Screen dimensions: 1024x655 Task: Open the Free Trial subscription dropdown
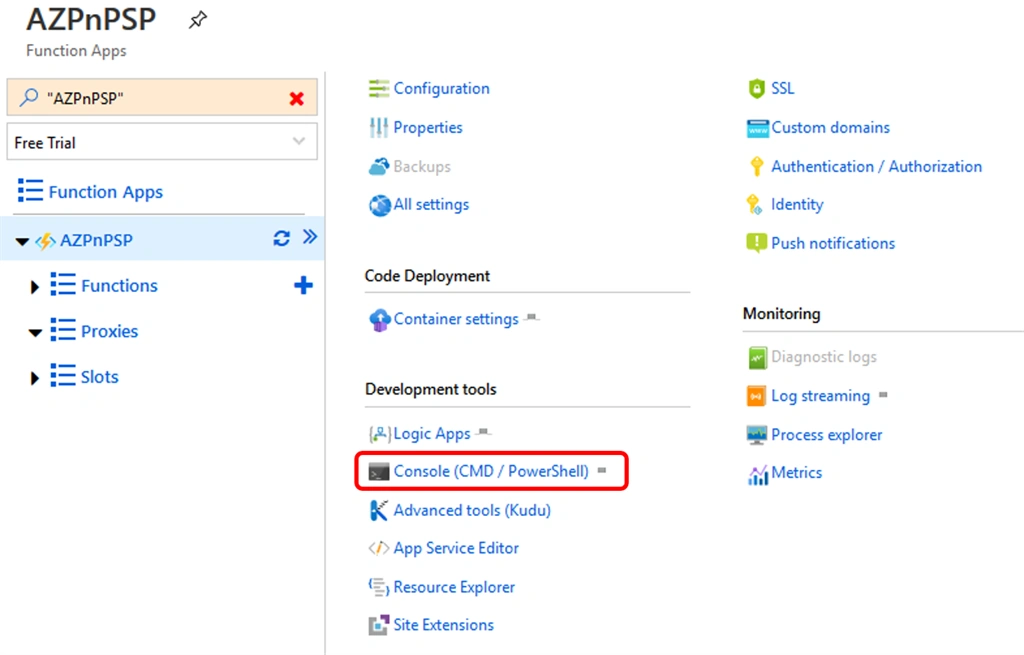[162, 142]
